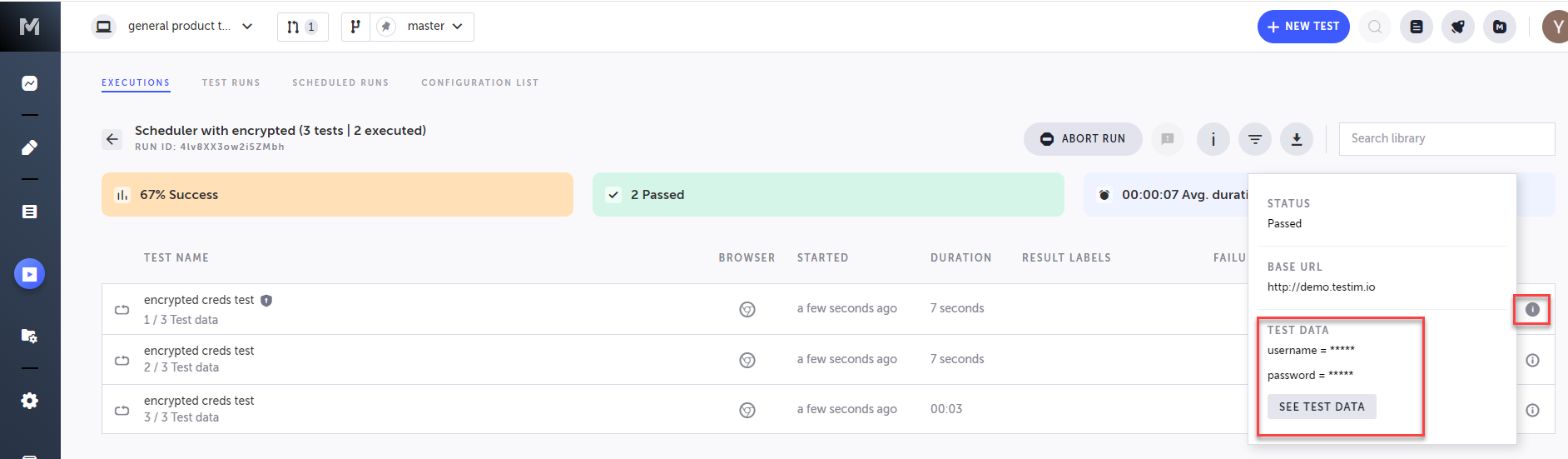Click the rocket icon in top bar
This screenshot has width=1568, height=459.
(x=1457, y=27)
